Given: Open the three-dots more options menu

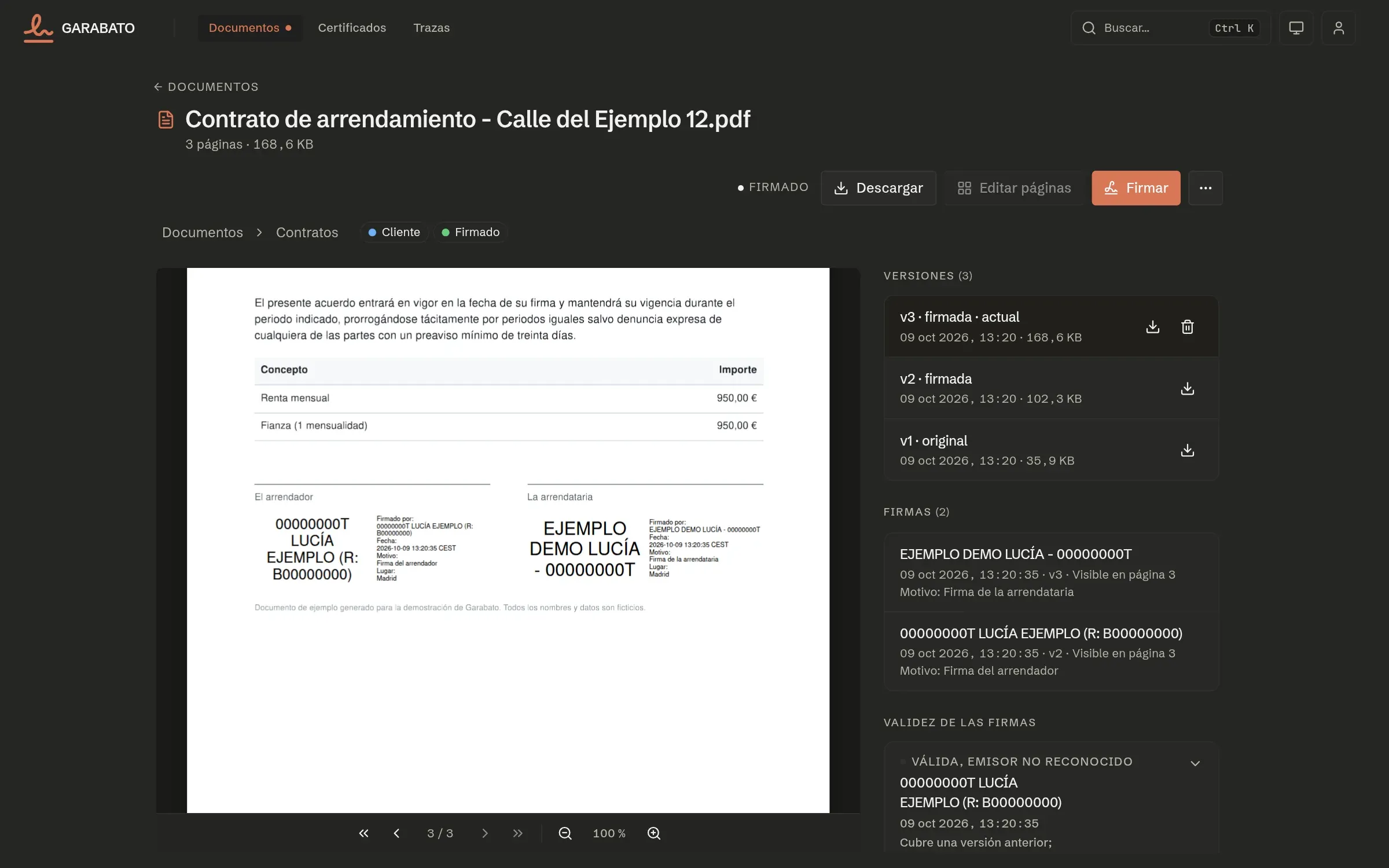Looking at the screenshot, I should [x=1206, y=188].
